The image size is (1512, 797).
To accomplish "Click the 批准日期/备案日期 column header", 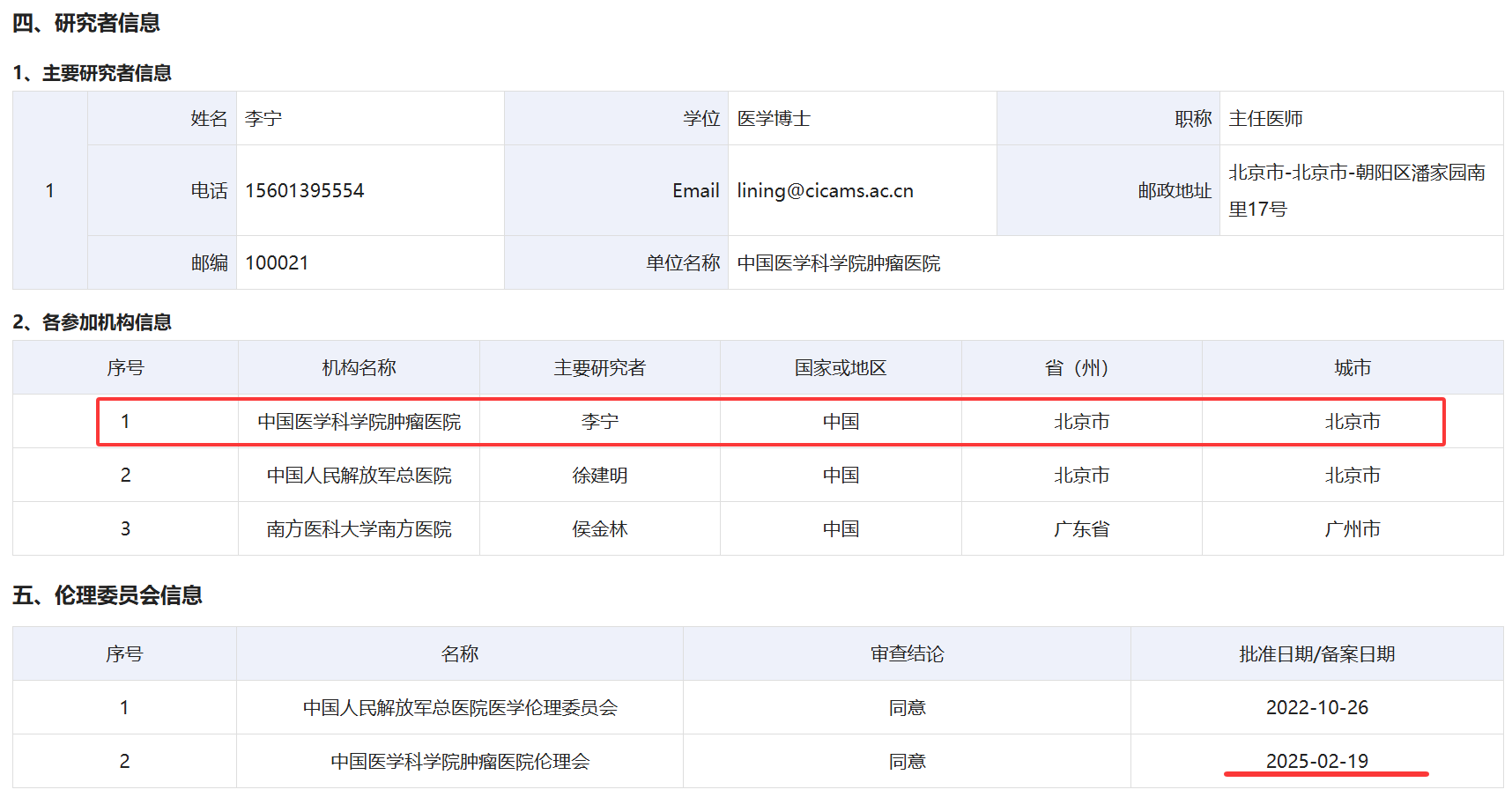I will pyautogui.click(x=1316, y=653).
